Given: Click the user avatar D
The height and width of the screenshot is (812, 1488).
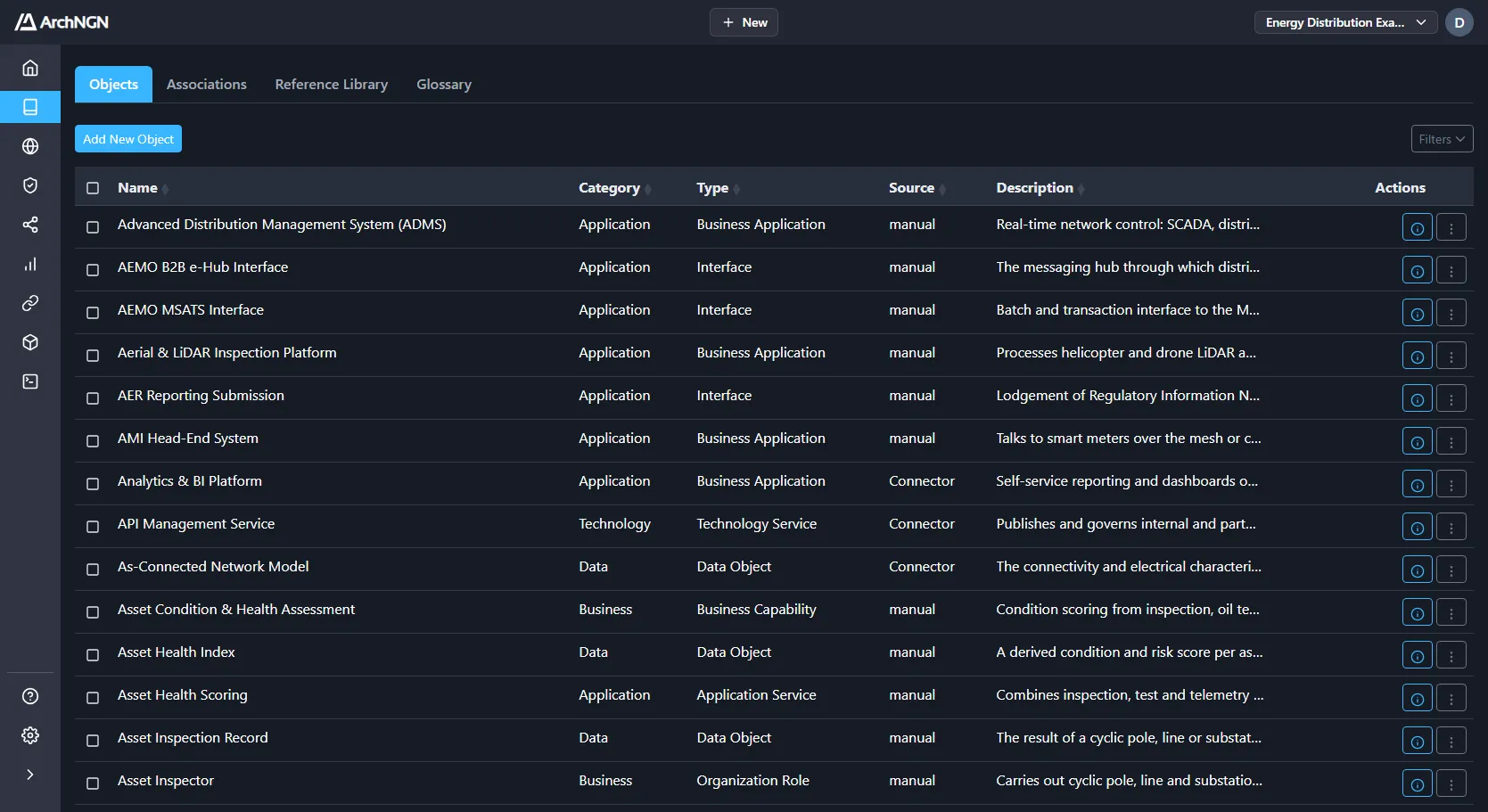Looking at the screenshot, I should [x=1459, y=22].
